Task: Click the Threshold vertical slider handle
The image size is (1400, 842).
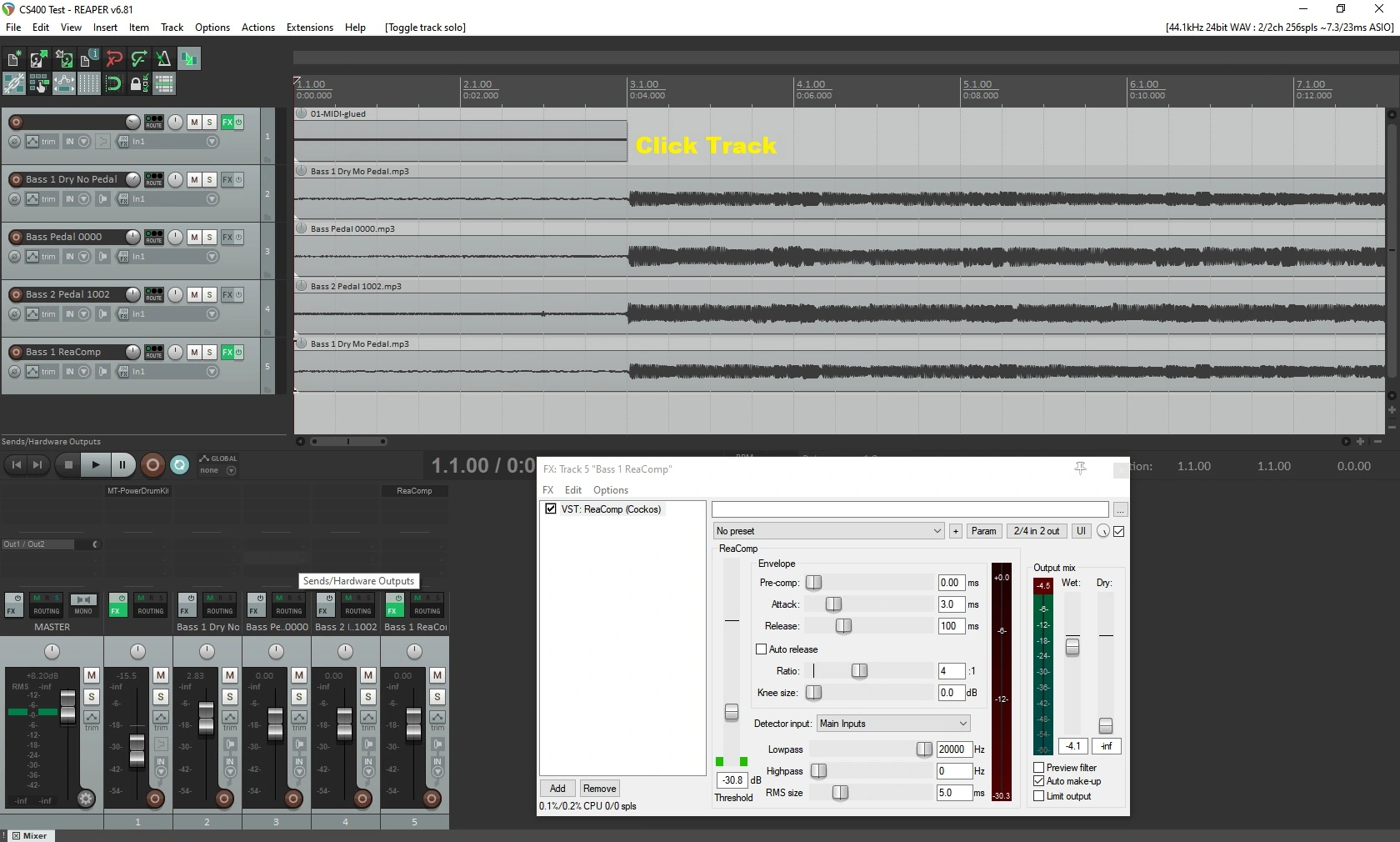Action: 732,712
